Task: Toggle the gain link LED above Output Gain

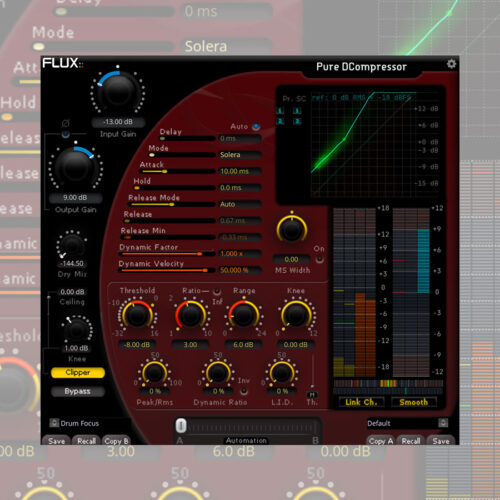Action: tap(66, 134)
